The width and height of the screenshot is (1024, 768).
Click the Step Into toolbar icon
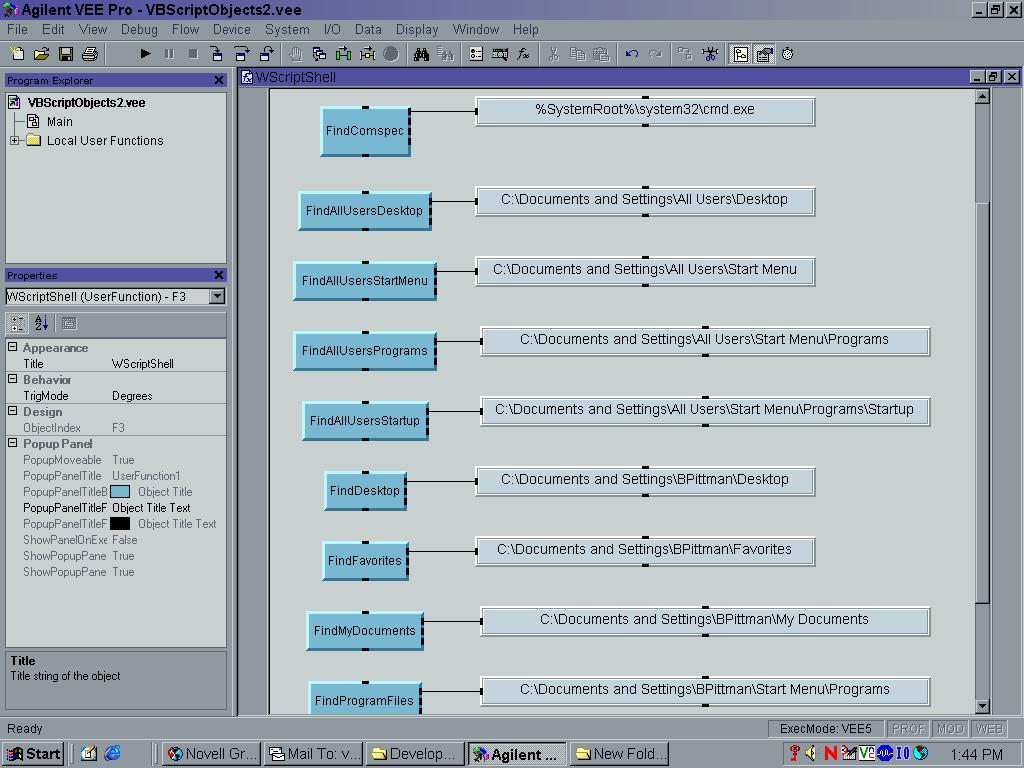point(217,54)
